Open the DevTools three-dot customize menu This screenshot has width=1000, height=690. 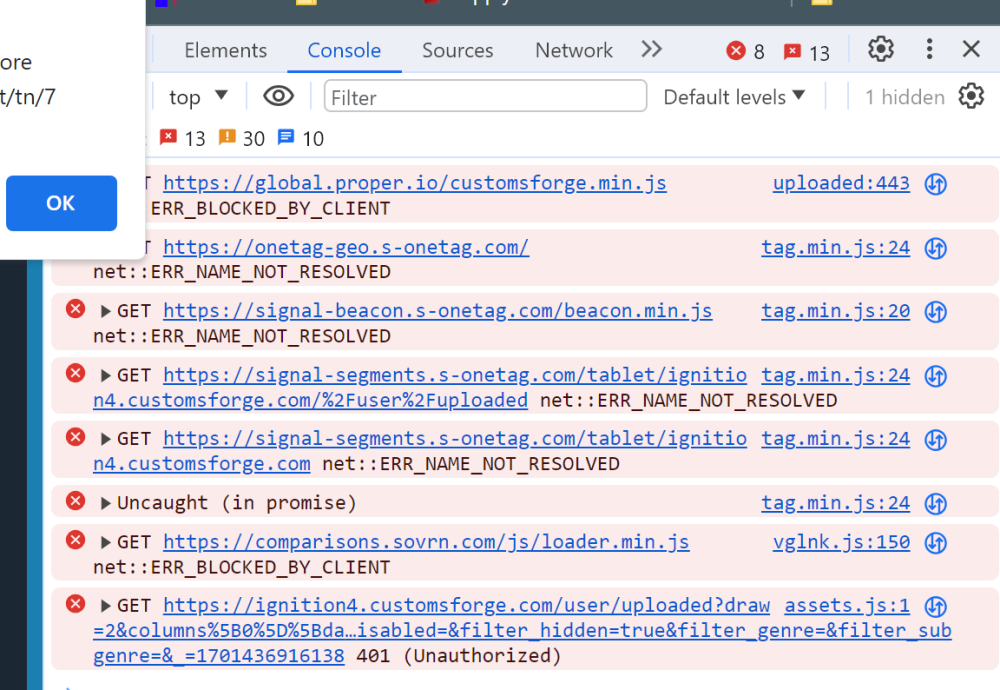pyautogui.click(x=929, y=49)
